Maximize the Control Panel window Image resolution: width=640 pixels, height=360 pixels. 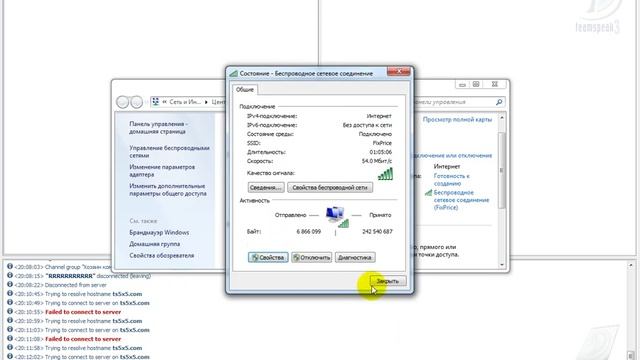(476, 84)
